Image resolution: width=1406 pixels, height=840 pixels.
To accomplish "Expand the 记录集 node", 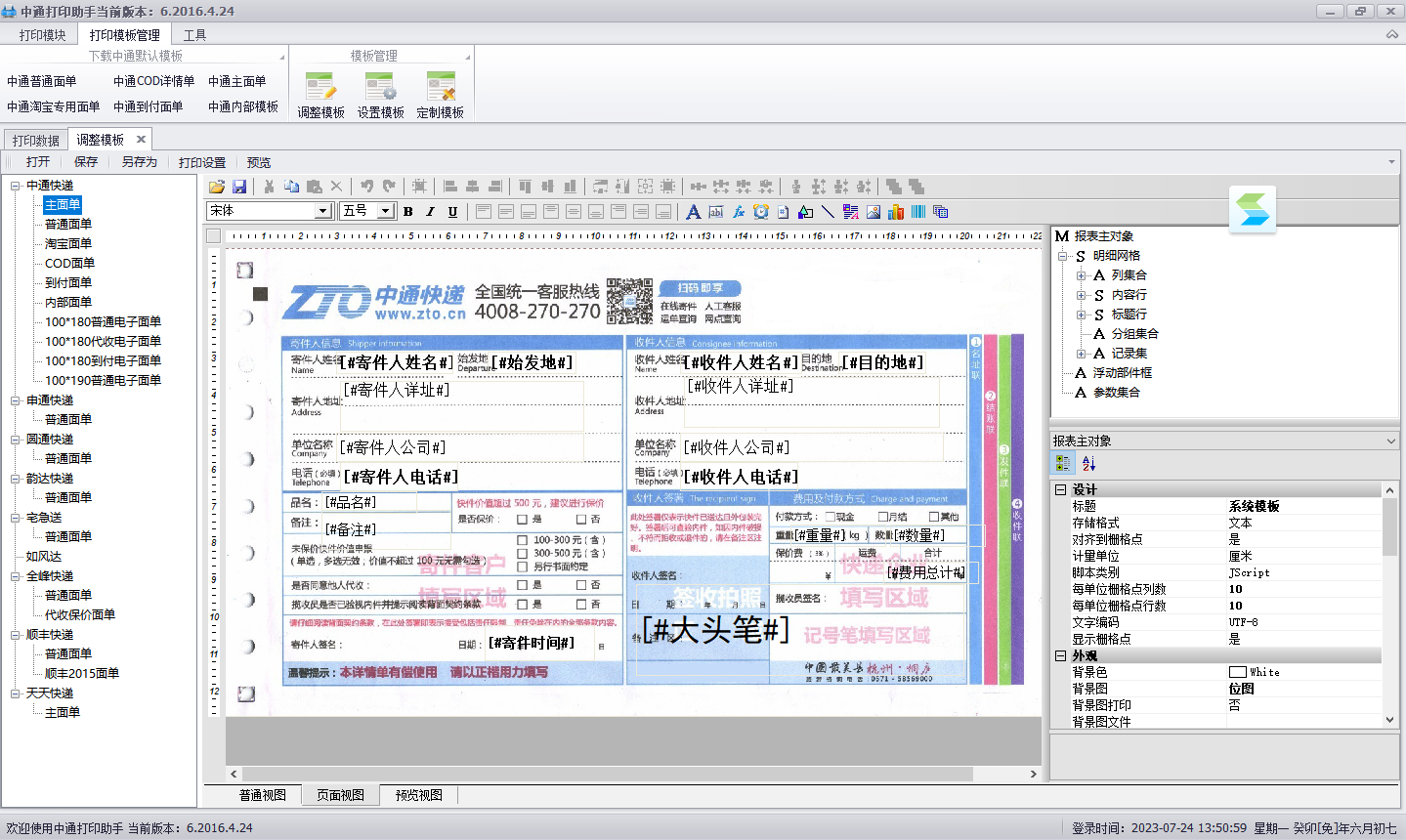I will [x=1082, y=354].
